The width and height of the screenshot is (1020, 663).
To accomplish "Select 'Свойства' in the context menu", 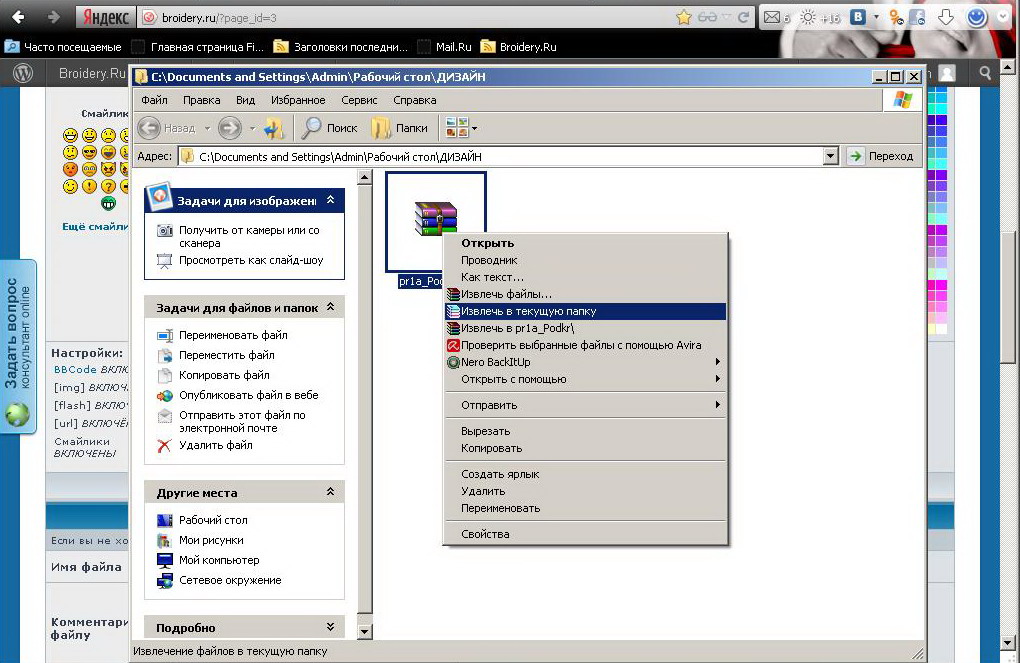I will coord(485,534).
